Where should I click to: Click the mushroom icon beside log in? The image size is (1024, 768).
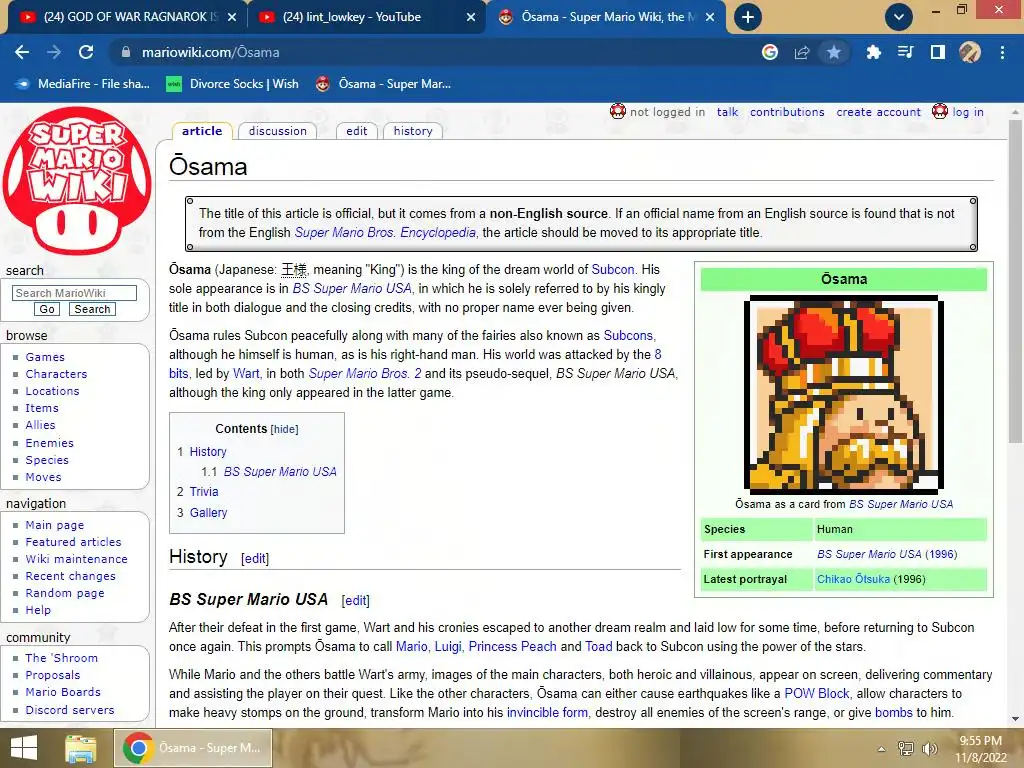(x=940, y=111)
